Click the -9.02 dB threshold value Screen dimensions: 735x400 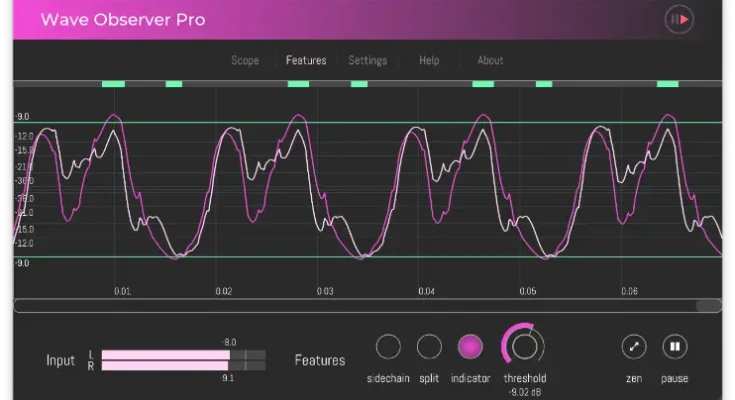pos(524,391)
